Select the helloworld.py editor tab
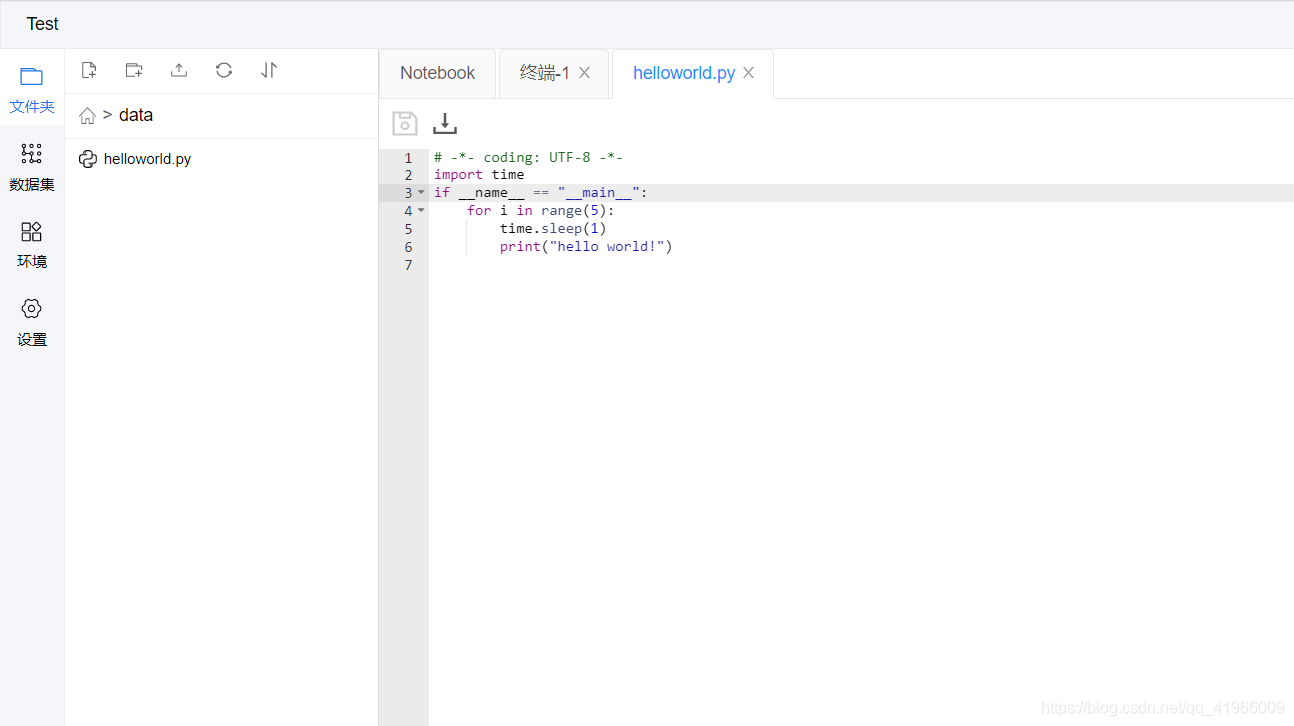The height and width of the screenshot is (726, 1294). coord(684,73)
